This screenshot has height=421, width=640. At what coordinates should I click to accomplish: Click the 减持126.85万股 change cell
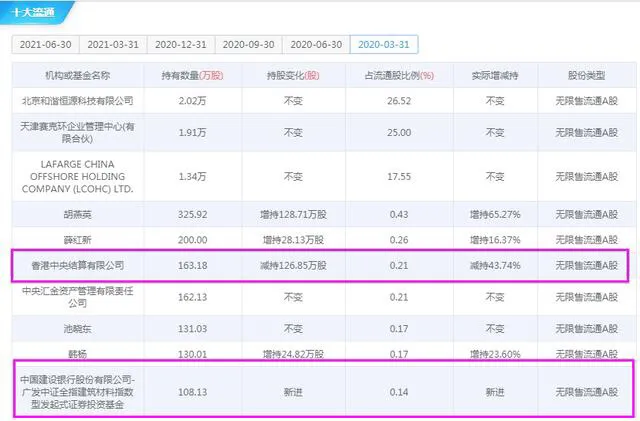coord(293,265)
